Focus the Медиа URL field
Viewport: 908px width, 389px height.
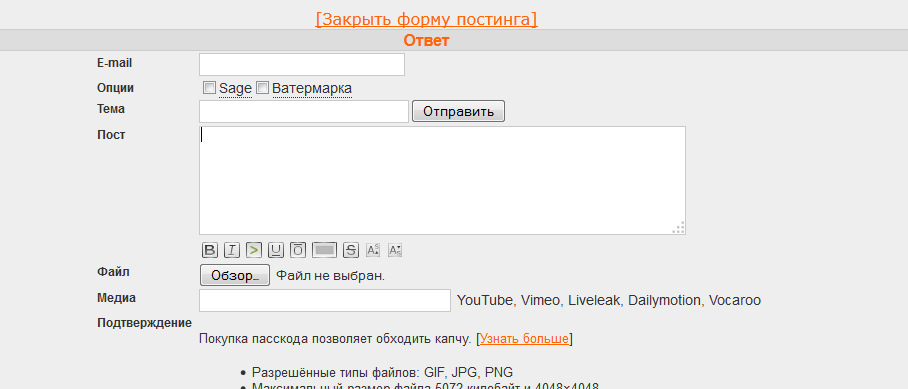pos(325,300)
